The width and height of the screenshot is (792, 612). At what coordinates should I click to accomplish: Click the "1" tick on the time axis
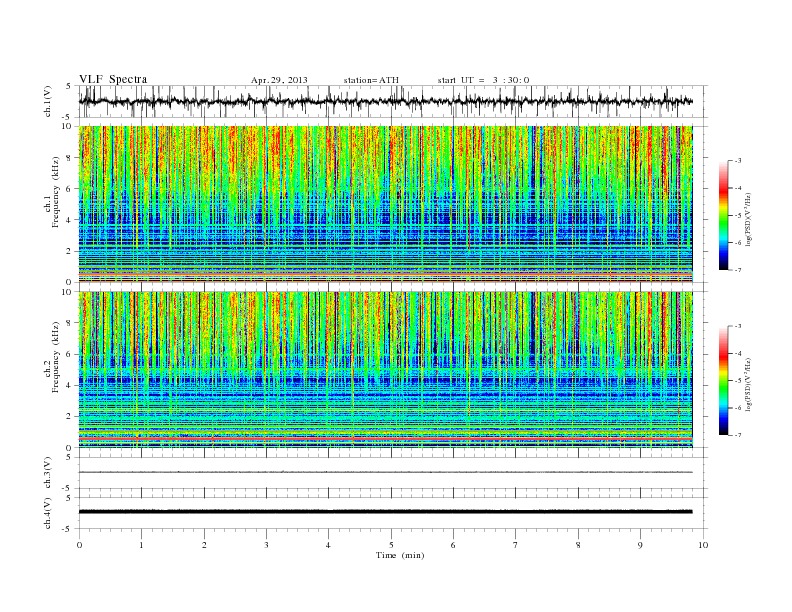[x=141, y=545]
